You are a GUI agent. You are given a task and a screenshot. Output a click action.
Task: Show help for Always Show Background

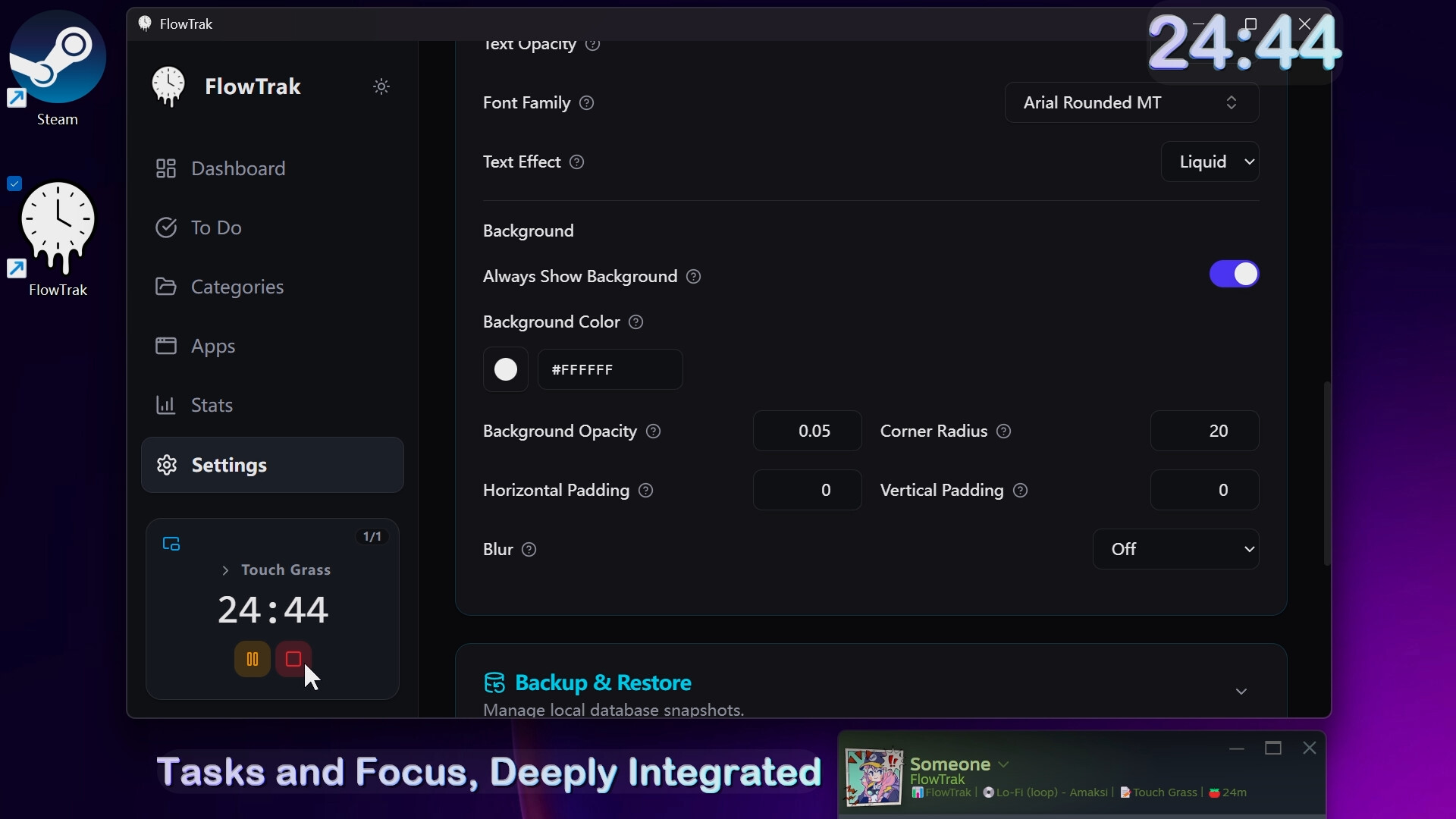(x=694, y=277)
